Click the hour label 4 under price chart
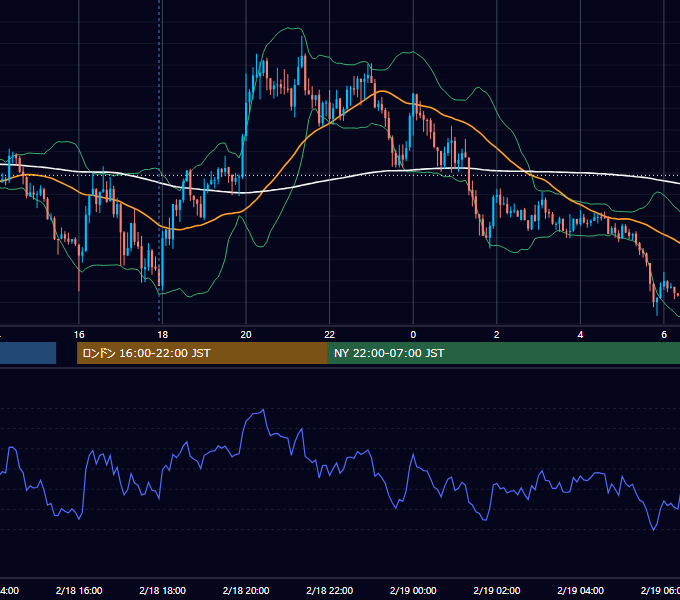Image resolution: width=680 pixels, height=600 pixels. 580,335
